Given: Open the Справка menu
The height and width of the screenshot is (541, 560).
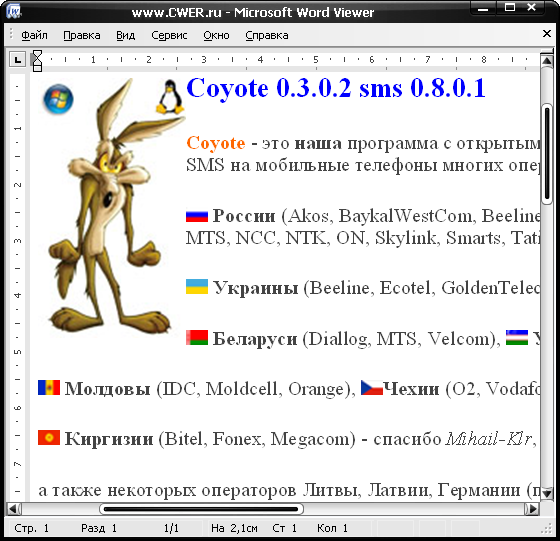Looking at the screenshot, I should point(266,35).
